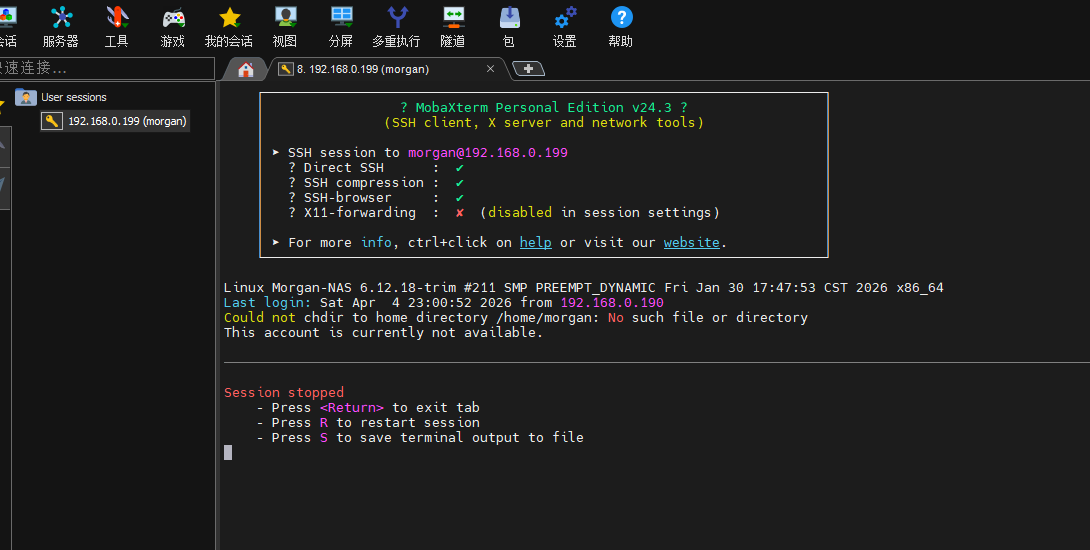
Task: Select the User sessions folder
Action: coord(61,97)
